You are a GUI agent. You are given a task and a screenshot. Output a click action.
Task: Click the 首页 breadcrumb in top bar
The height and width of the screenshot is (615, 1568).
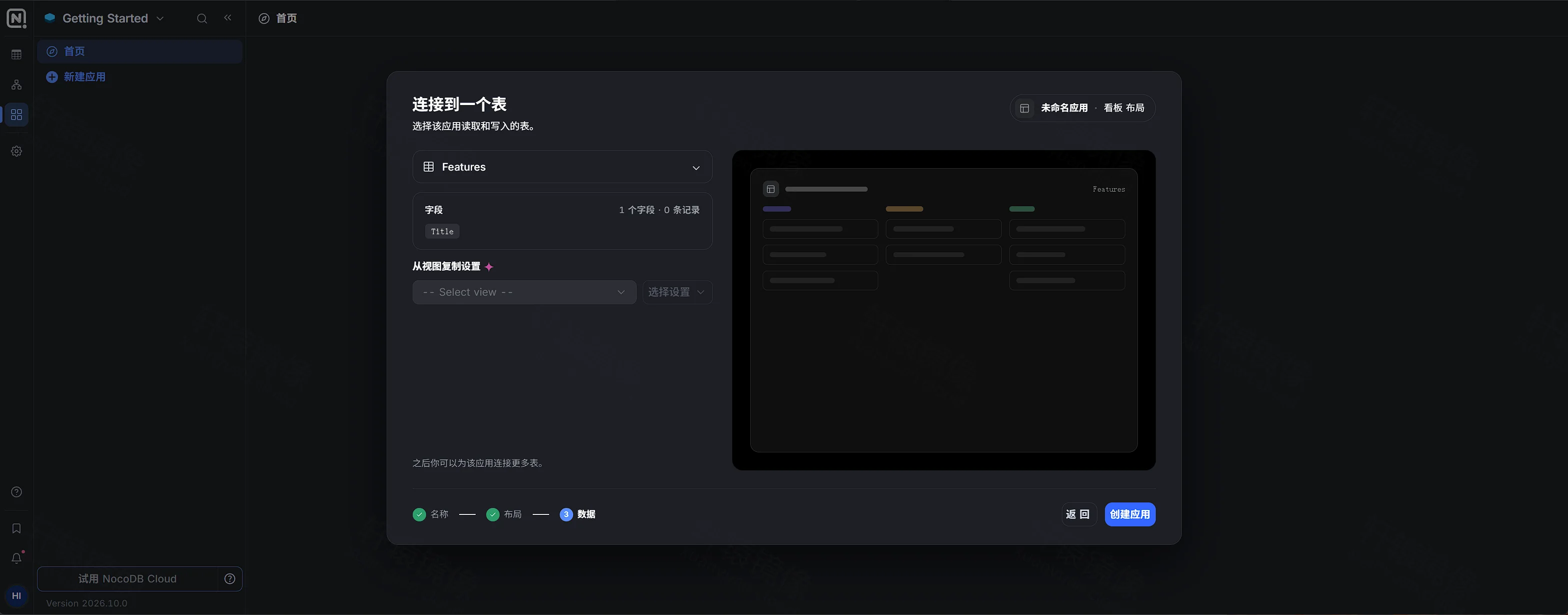[286, 19]
